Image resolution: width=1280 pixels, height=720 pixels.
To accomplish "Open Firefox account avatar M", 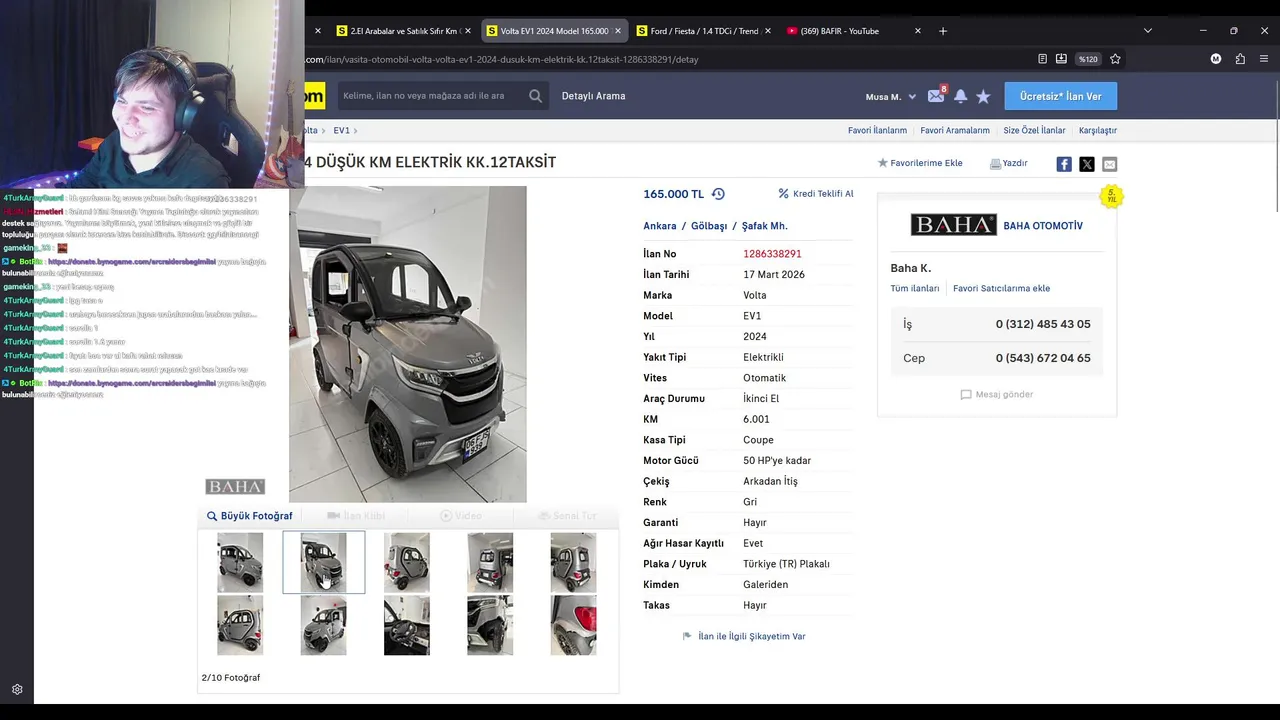I will tap(1216, 59).
